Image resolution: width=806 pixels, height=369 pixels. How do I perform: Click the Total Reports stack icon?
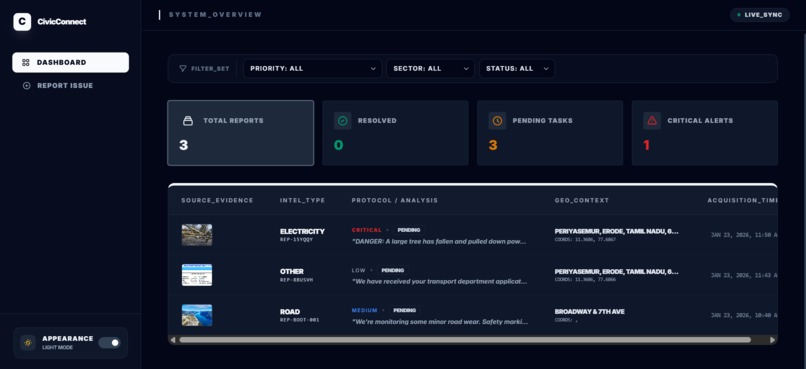click(x=188, y=121)
